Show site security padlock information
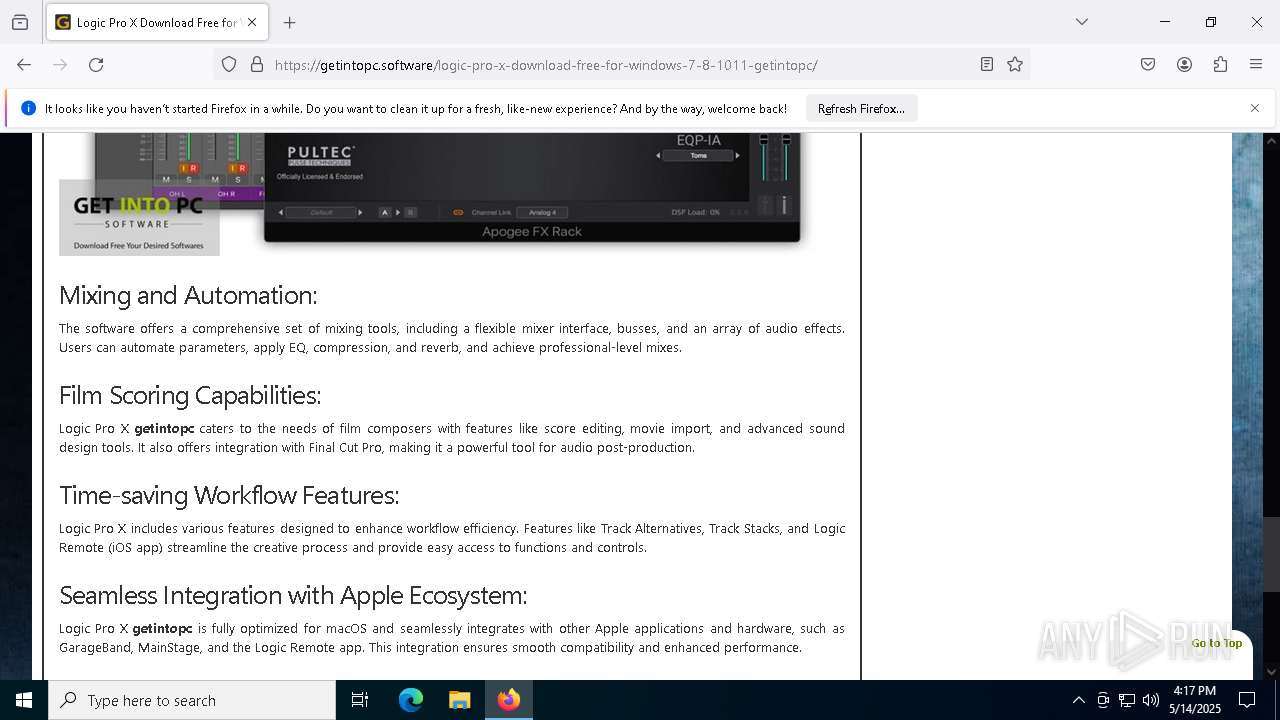Image resolution: width=1280 pixels, height=720 pixels. click(x=257, y=64)
